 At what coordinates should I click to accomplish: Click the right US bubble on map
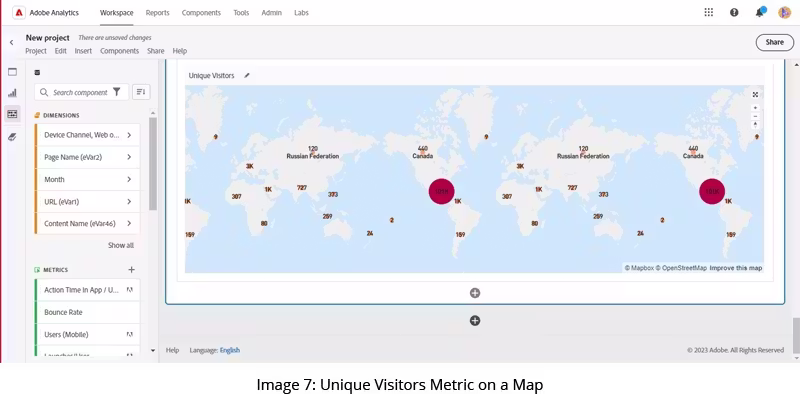(712, 191)
